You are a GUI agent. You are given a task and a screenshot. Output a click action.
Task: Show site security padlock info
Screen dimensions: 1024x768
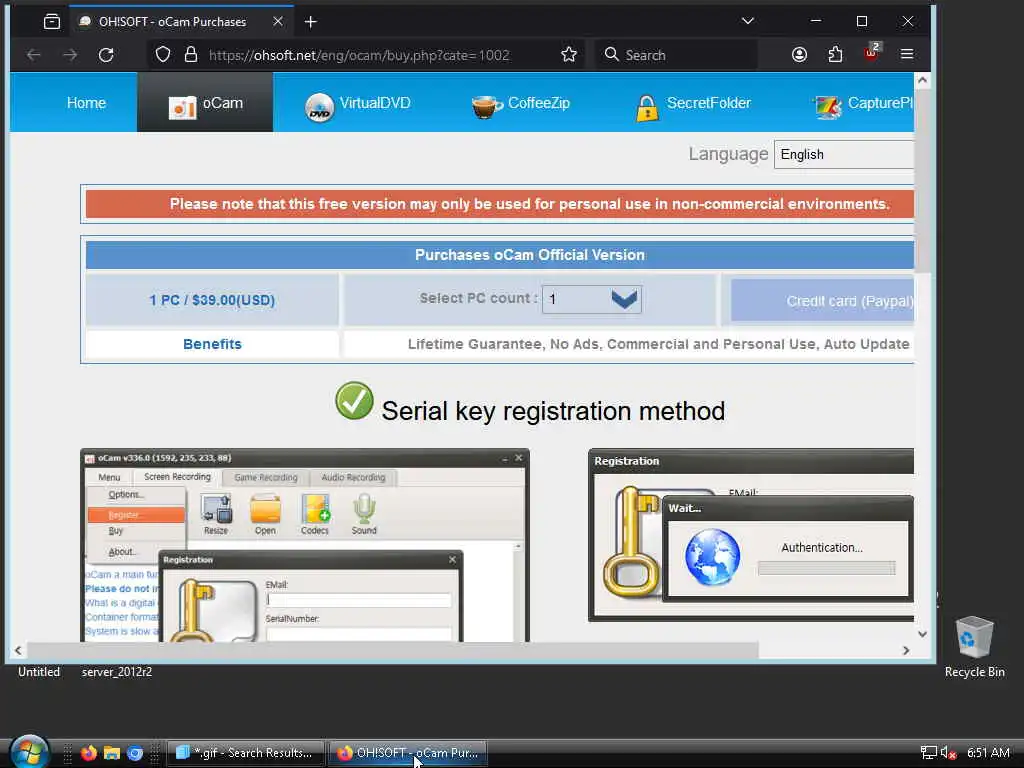coord(191,55)
